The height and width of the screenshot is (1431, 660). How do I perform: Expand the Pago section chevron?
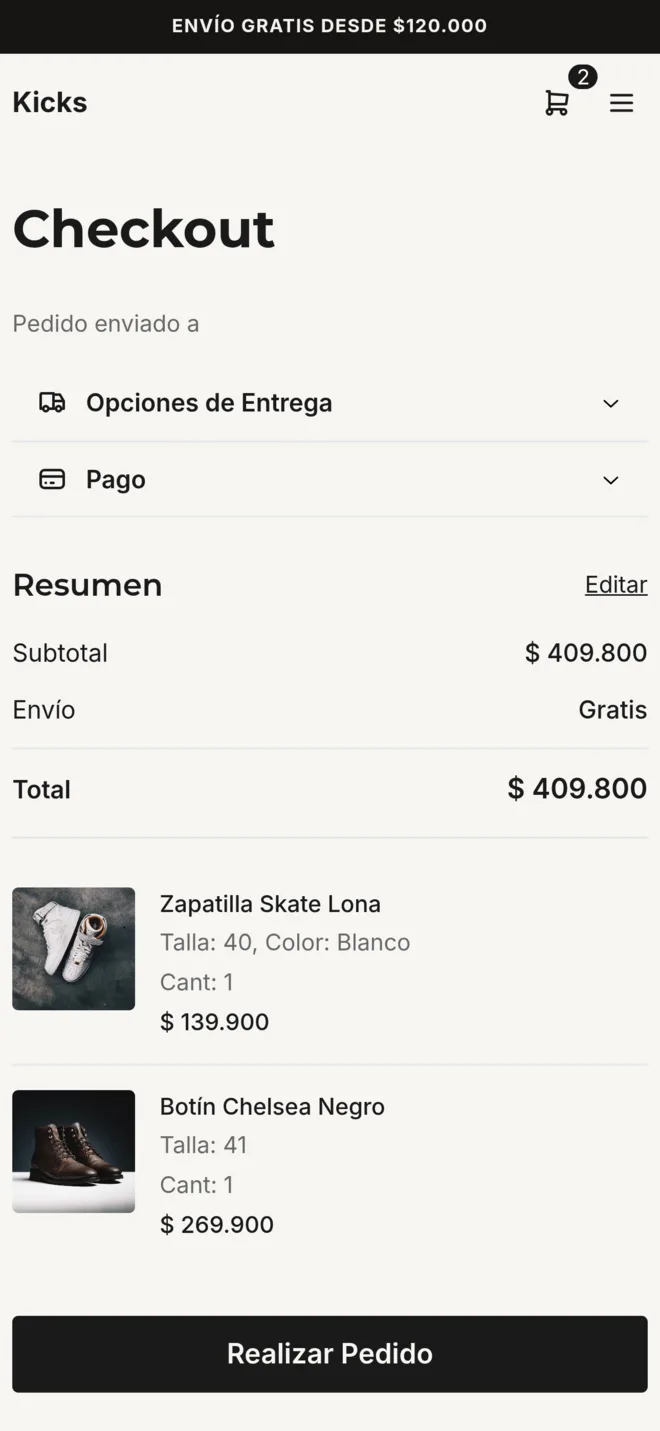tap(611, 480)
